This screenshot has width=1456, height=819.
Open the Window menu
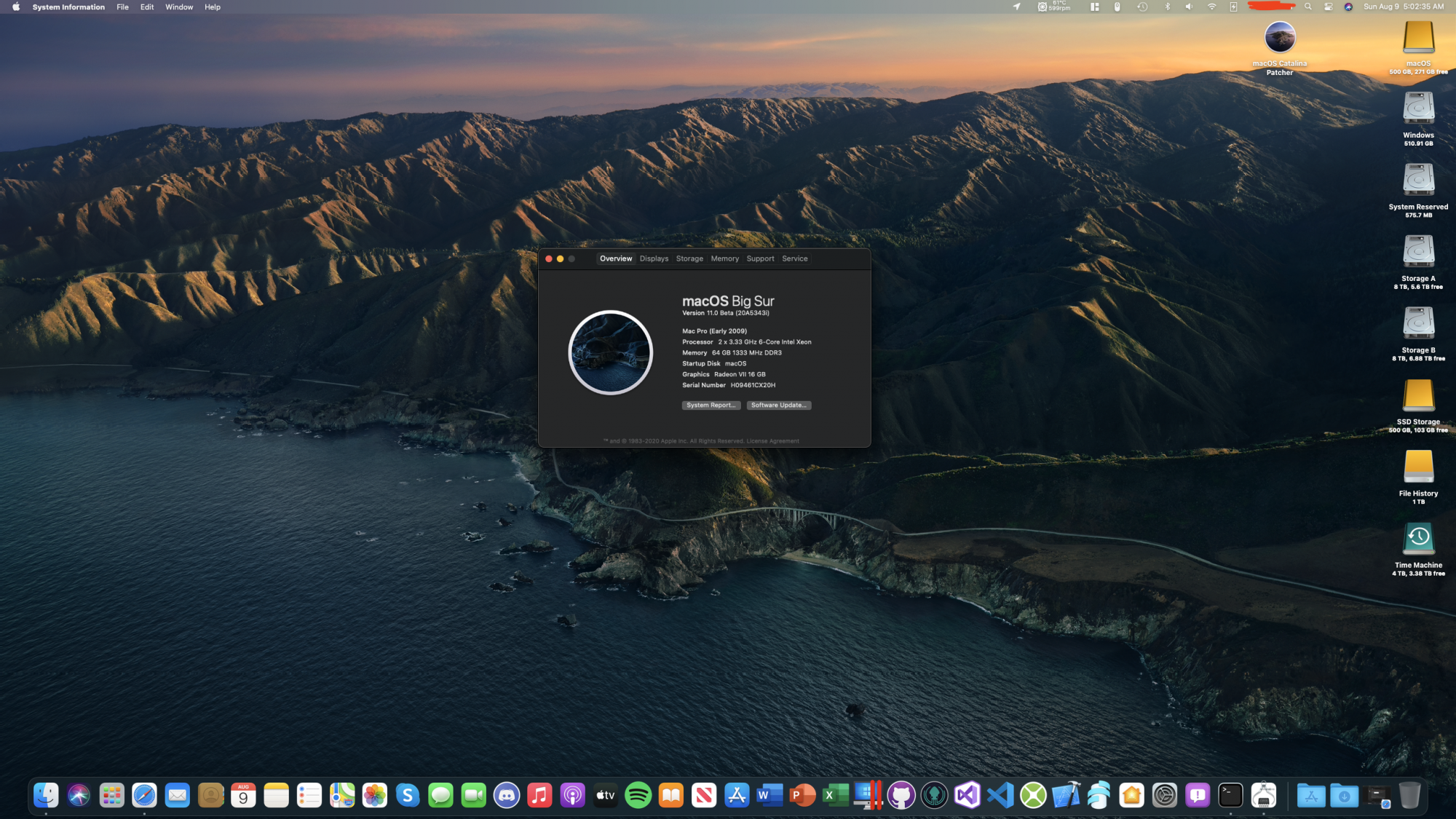point(179,7)
